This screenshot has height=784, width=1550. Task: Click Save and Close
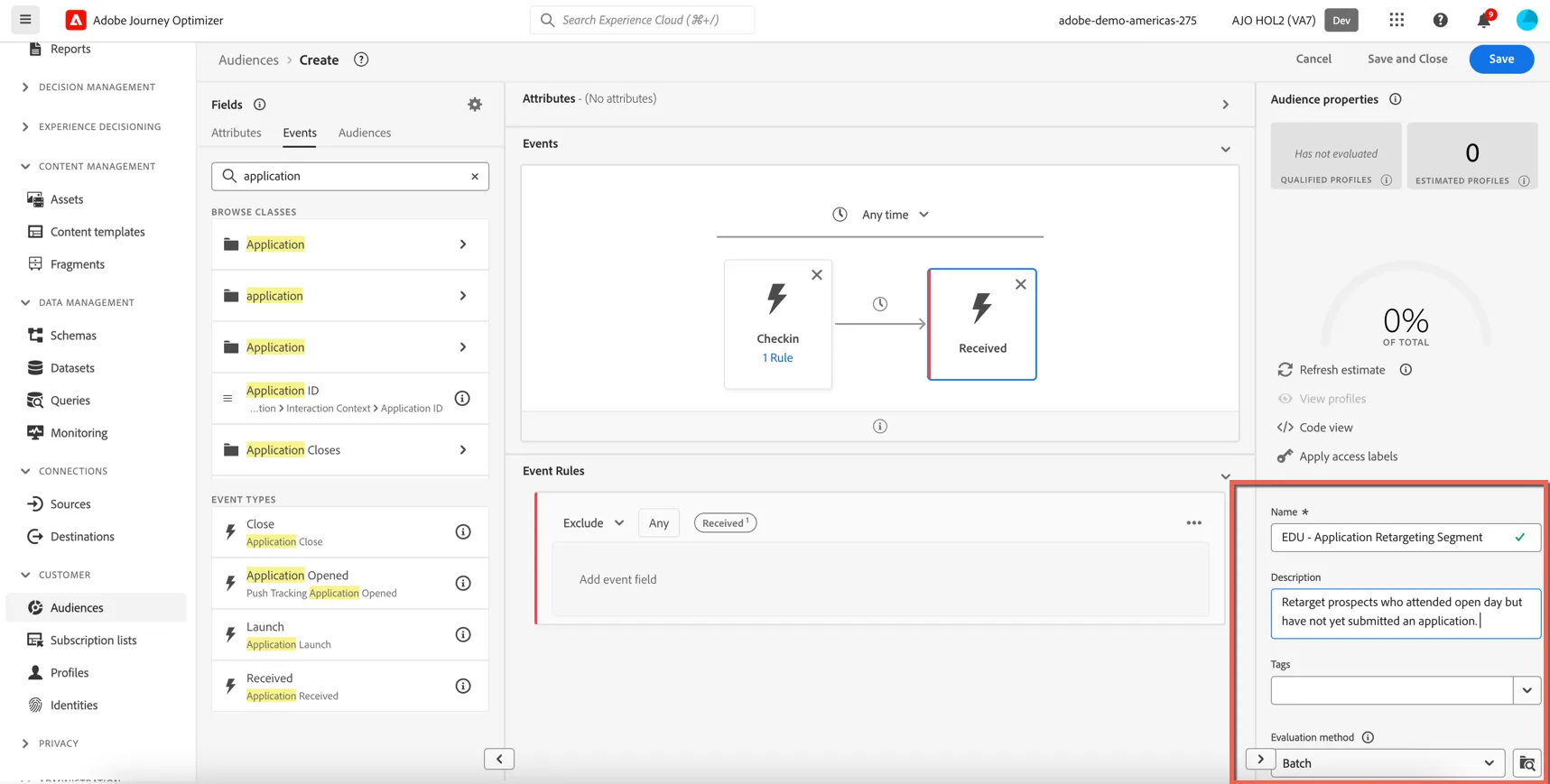[x=1407, y=59]
